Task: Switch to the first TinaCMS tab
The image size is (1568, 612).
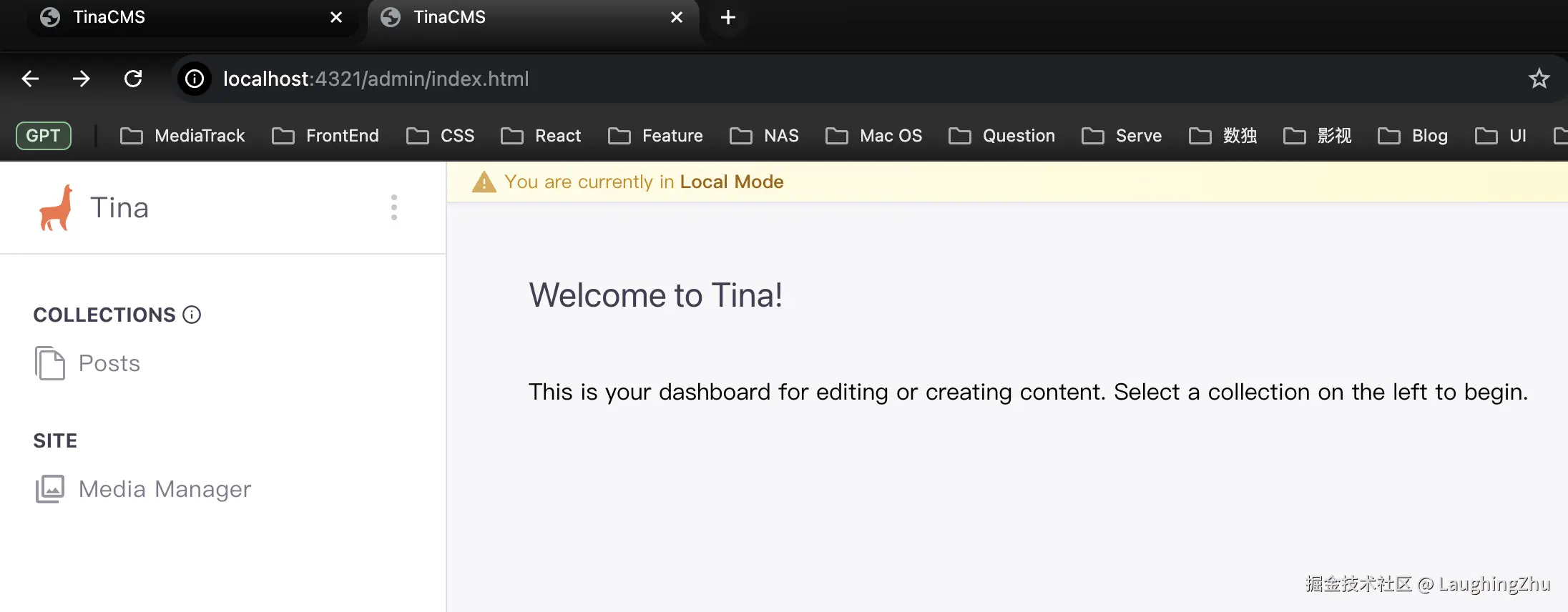Action: coord(179,17)
